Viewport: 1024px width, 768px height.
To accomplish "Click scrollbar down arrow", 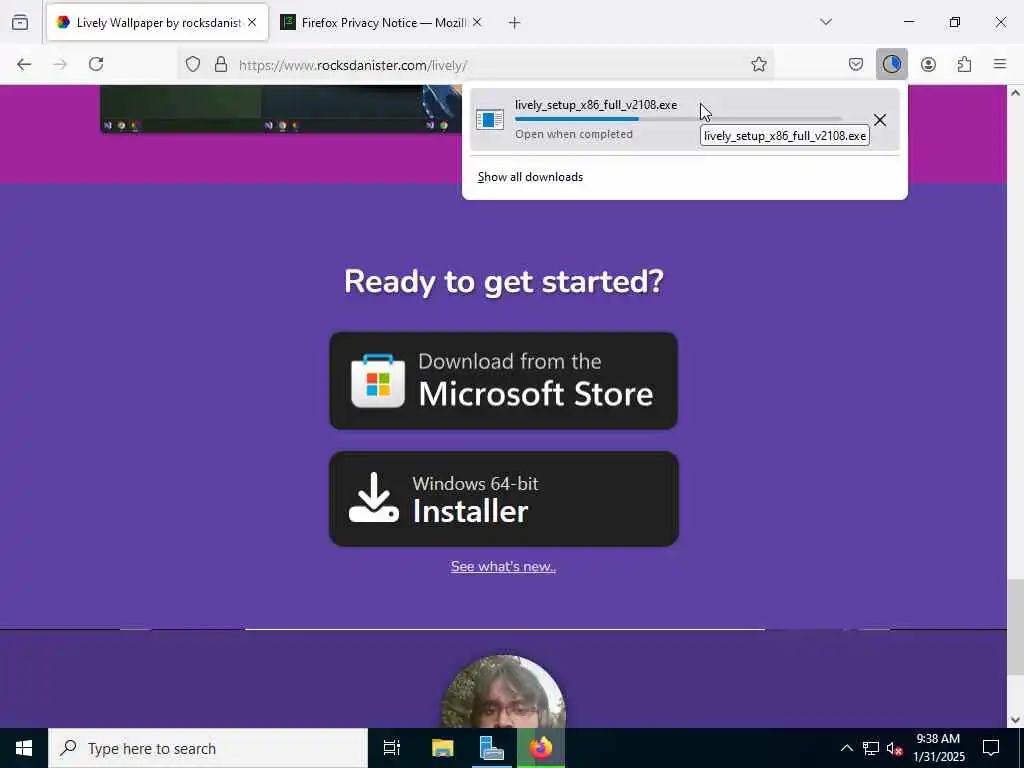I will tap(1015, 720).
